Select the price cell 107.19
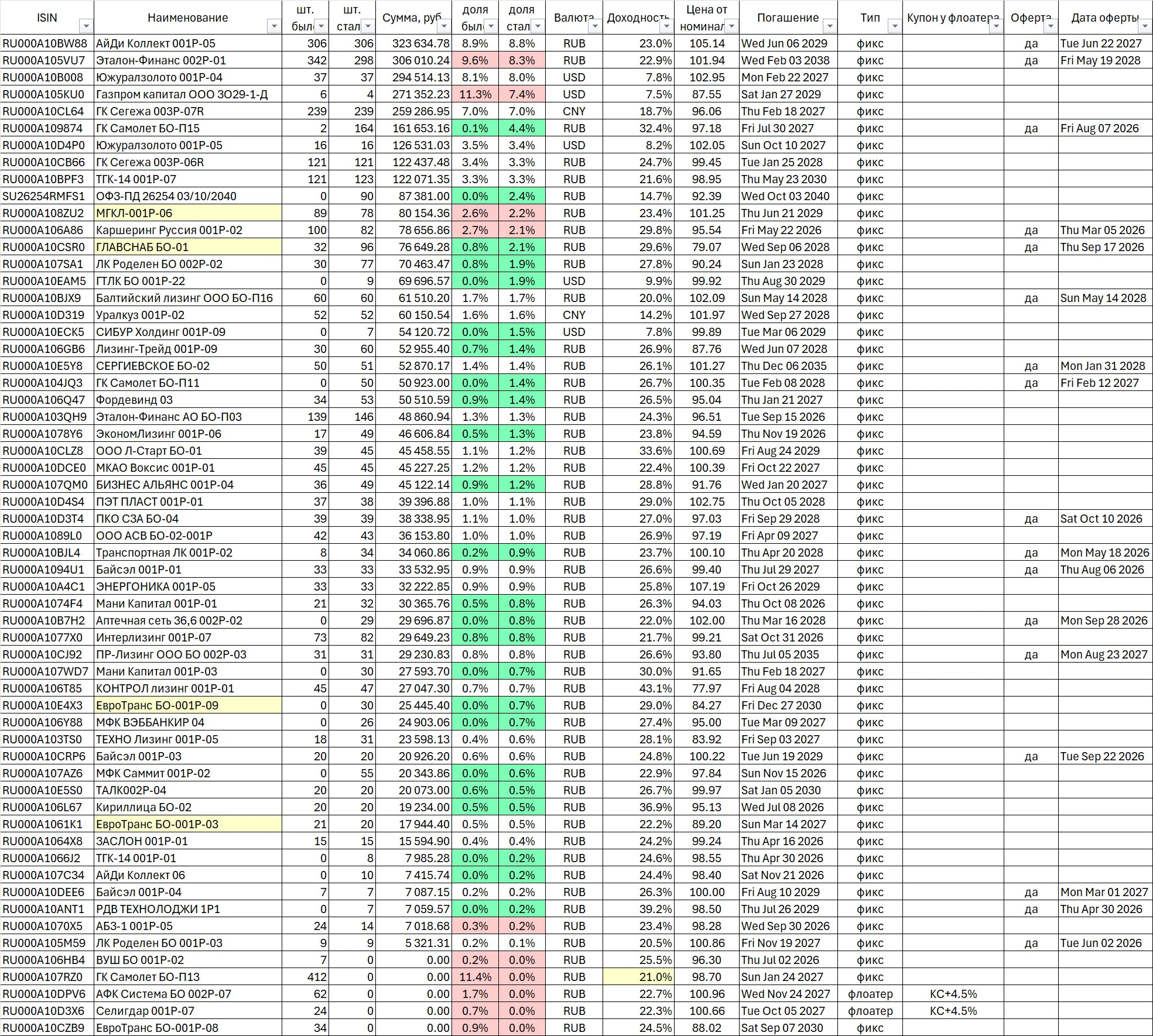The height and width of the screenshot is (1036, 1153). pyautogui.click(x=707, y=586)
